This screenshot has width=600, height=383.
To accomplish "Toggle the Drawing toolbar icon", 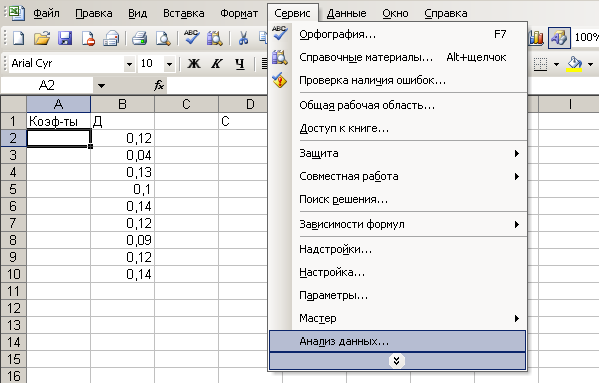I will point(559,37).
